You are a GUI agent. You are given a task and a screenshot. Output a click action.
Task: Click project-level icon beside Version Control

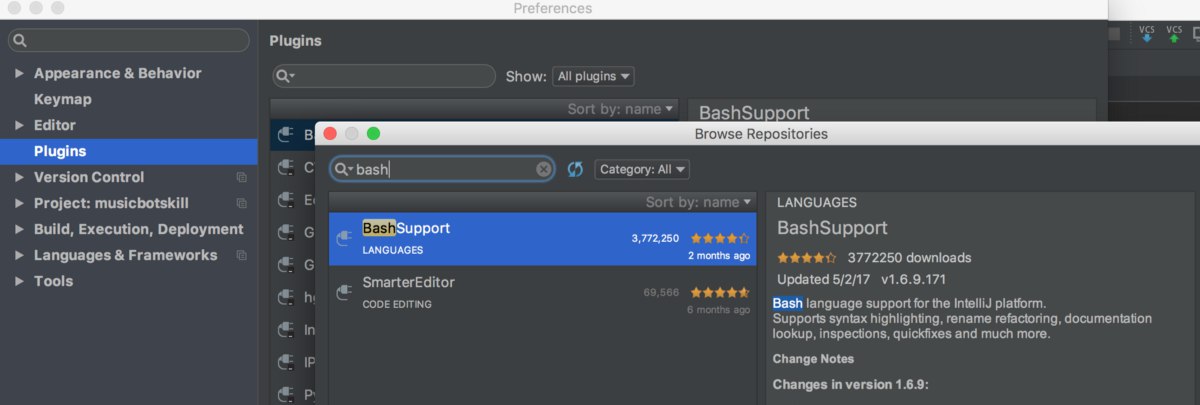[241, 177]
